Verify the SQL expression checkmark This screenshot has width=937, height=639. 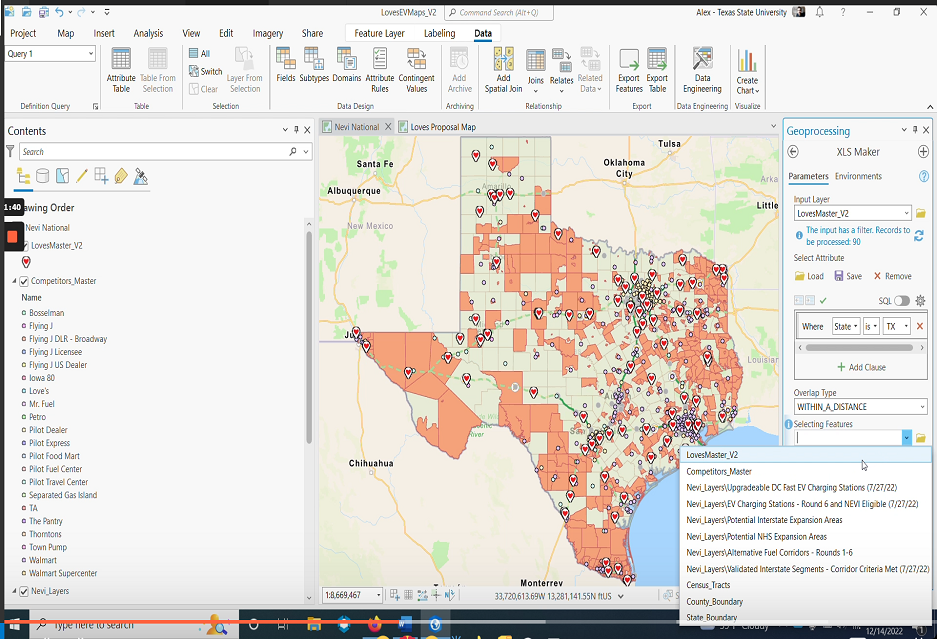823,301
